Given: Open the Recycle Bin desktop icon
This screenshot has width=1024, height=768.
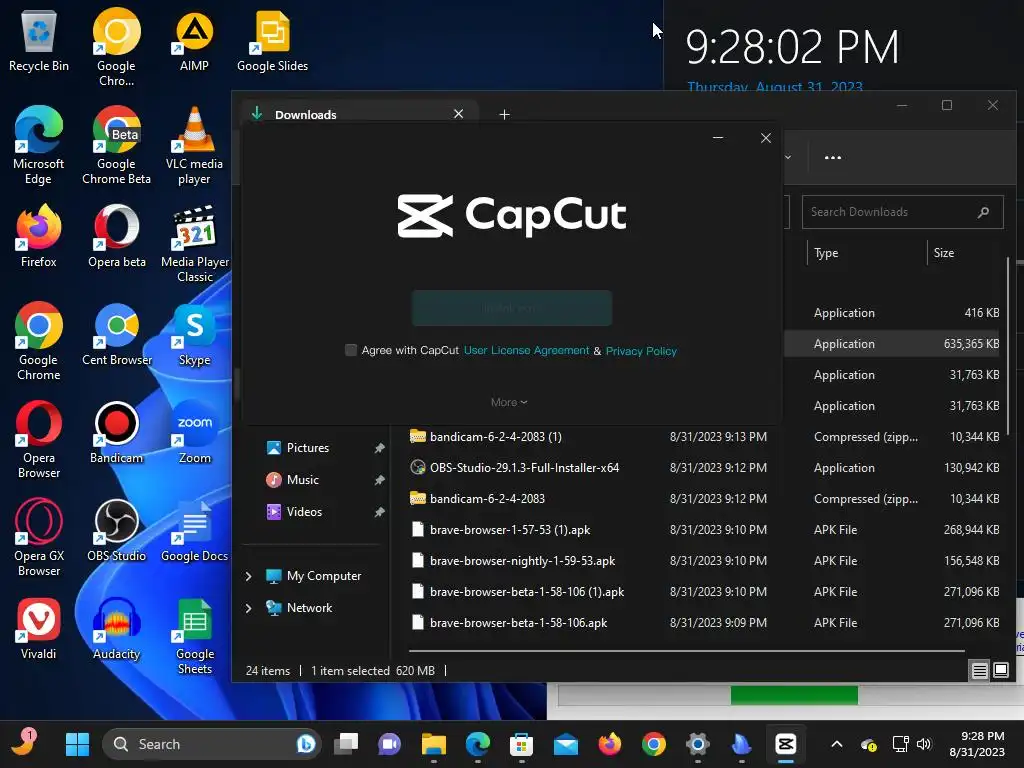Looking at the screenshot, I should pyautogui.click(x=39, y=40).
